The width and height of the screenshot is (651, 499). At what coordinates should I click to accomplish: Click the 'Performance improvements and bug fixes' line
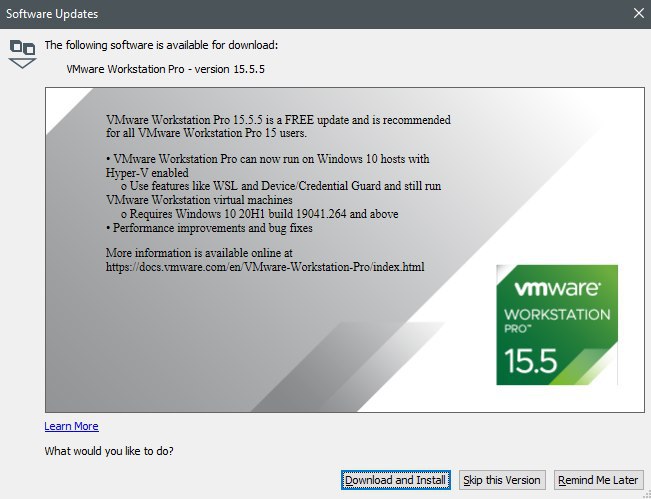click(209, 228)
